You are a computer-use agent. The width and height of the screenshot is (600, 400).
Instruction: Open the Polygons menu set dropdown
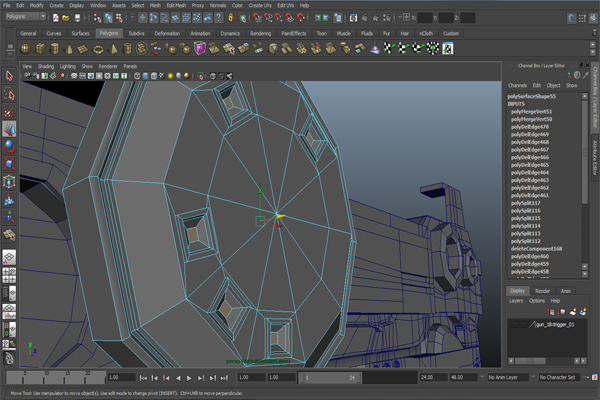[26, 16]
